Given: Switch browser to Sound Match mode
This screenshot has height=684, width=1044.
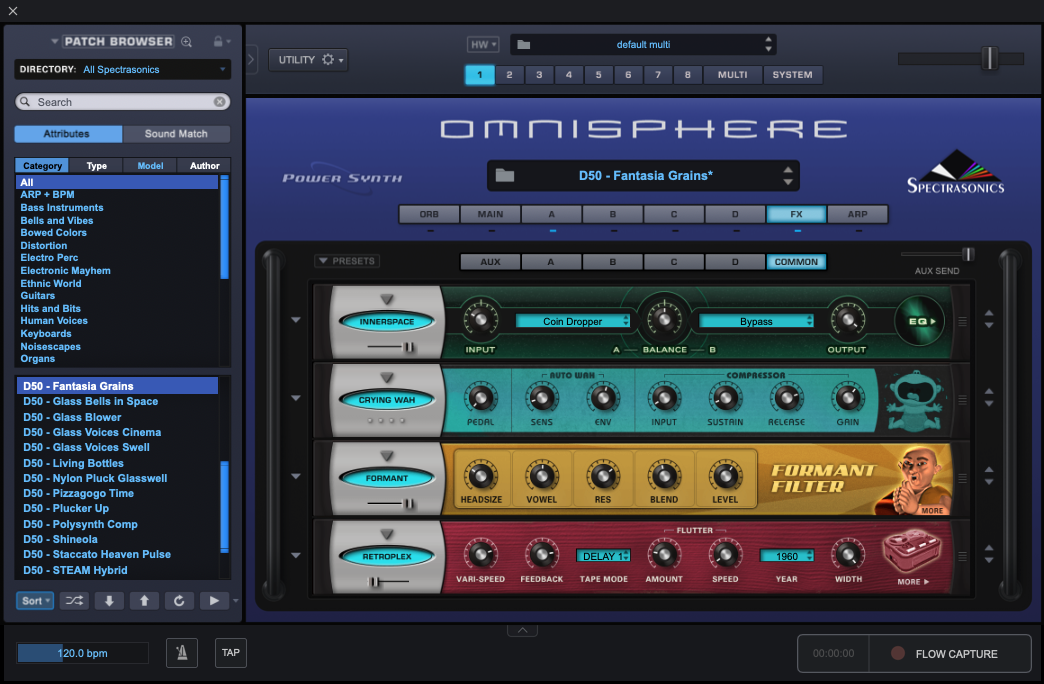Looking at the screenshot, I should 176,134.
